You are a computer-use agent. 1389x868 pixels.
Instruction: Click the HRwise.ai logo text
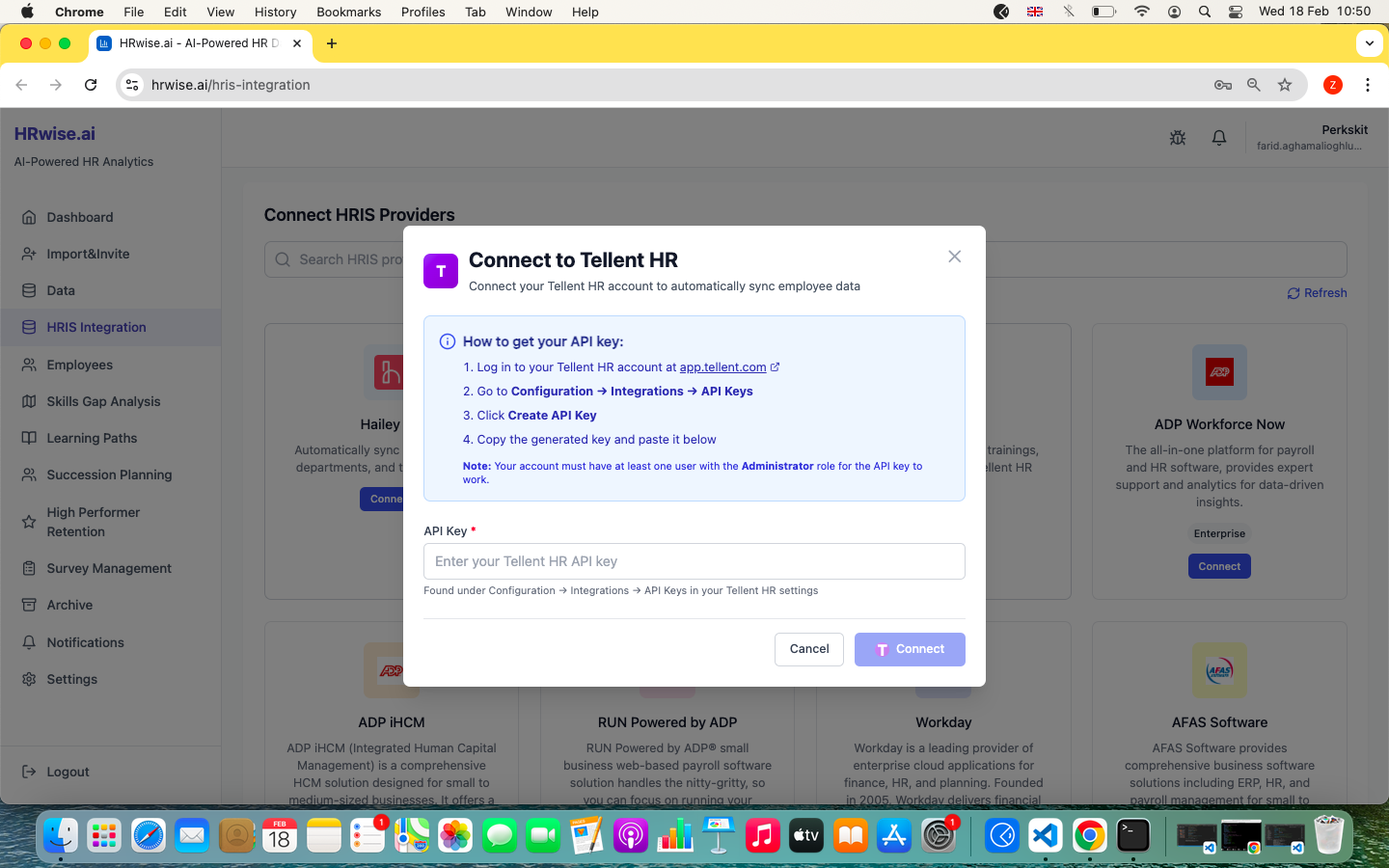click(55, 134)
